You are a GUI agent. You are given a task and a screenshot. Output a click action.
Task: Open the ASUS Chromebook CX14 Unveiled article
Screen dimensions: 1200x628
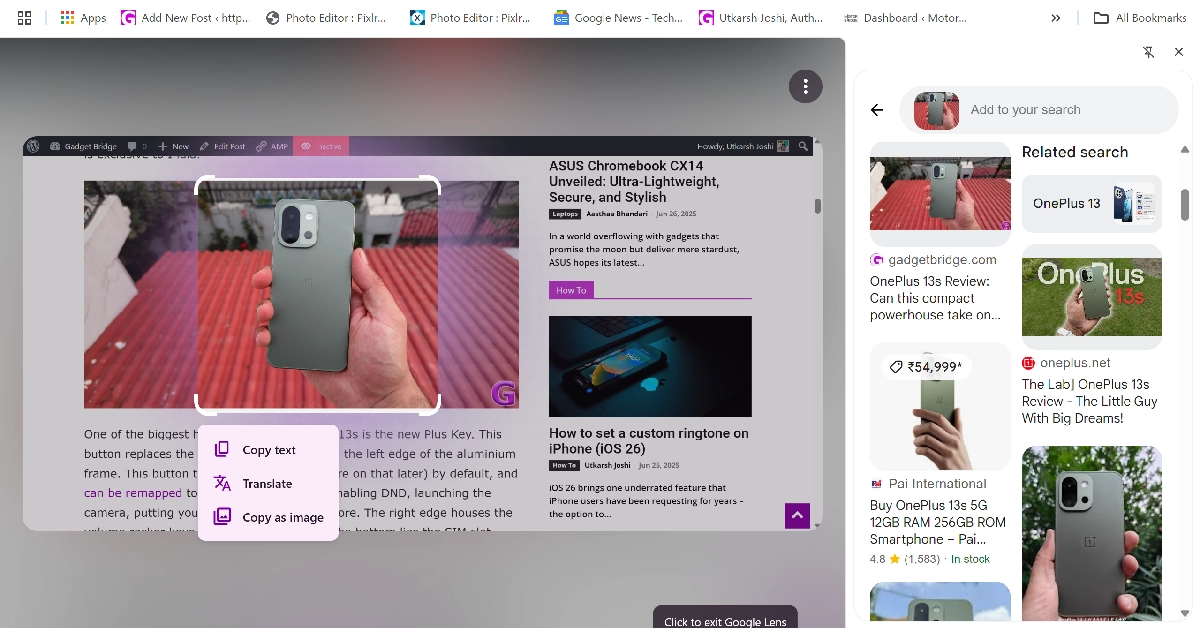coord(634,182)
